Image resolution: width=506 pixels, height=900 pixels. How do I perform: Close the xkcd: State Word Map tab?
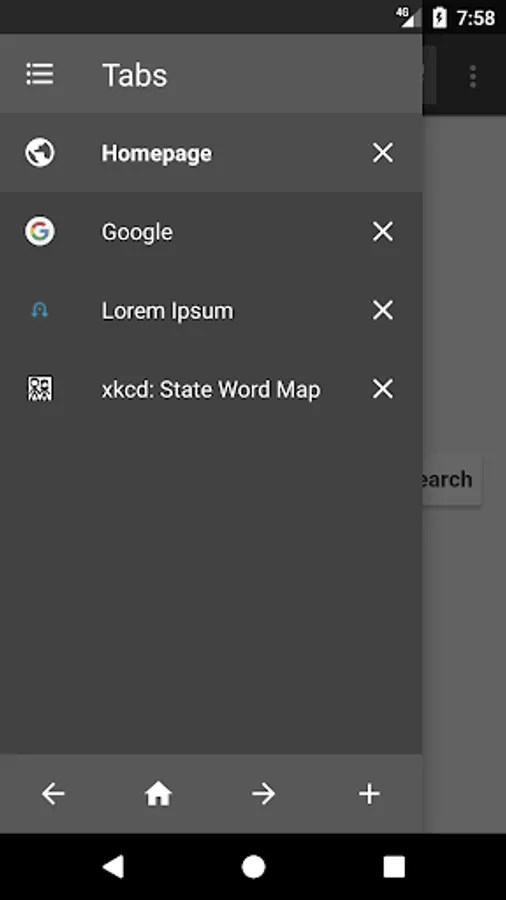pos(383,389)
